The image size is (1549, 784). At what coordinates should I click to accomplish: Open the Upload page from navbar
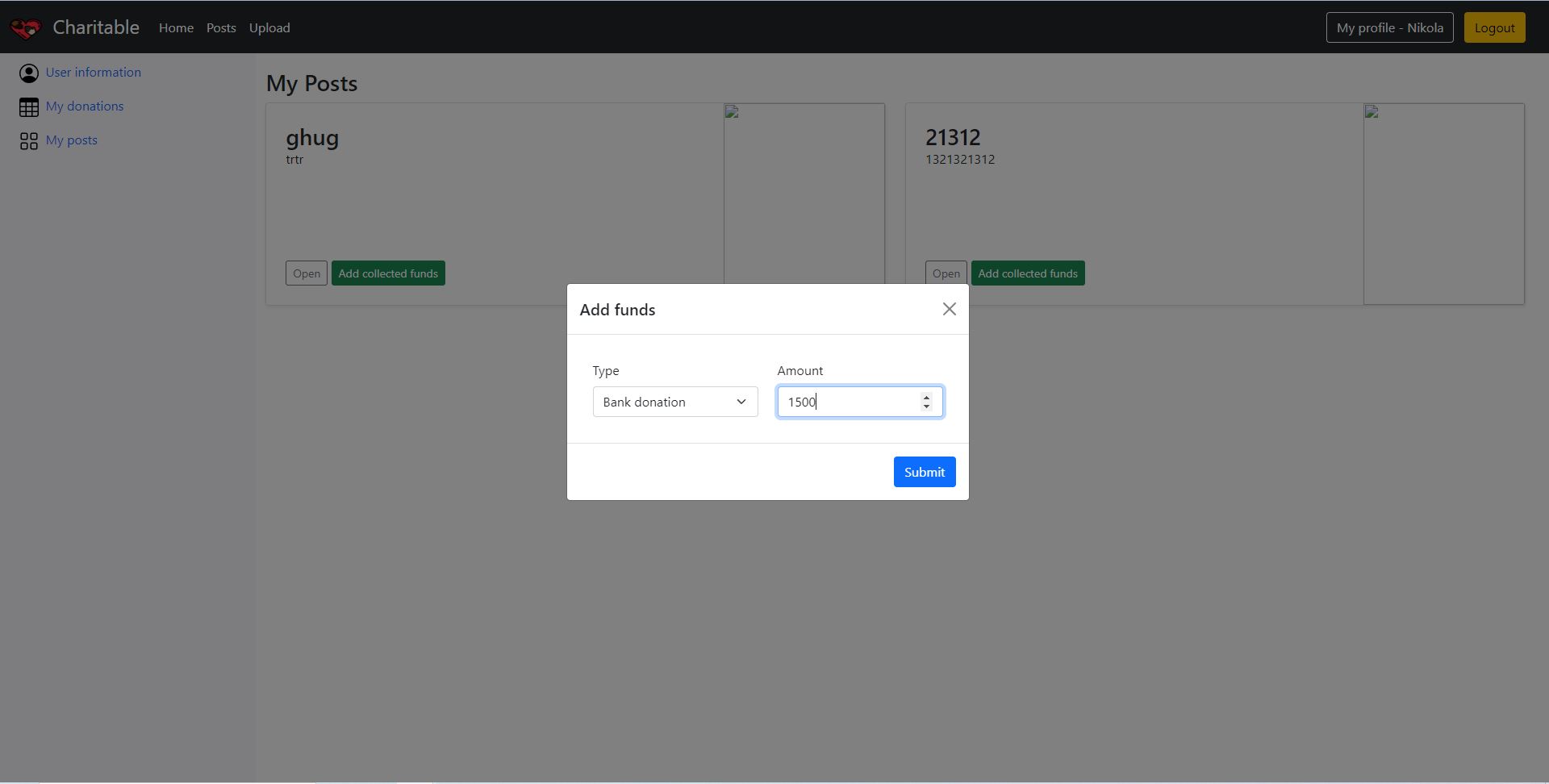(269, 28)
